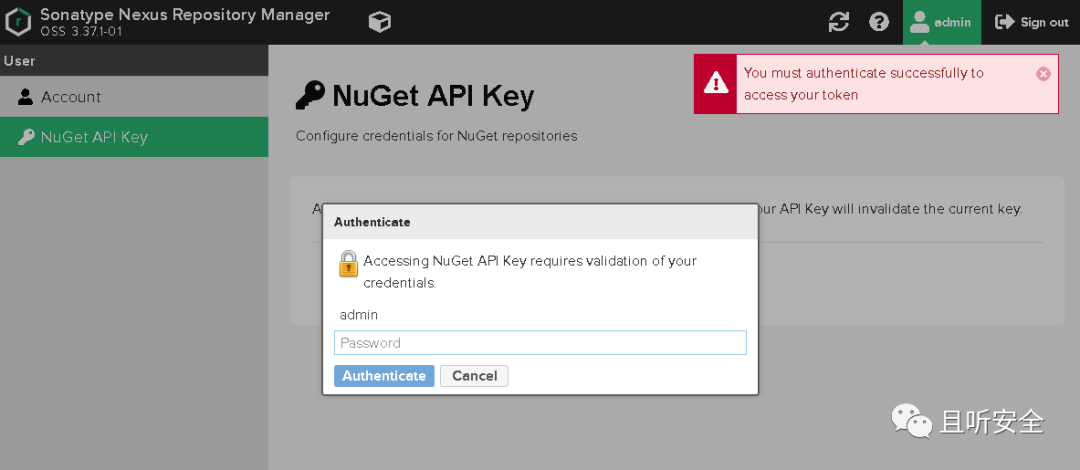Refresh the page with the refresh icon
The image size is (1080, 470).
pyautogui.click(x=838, y=22)
